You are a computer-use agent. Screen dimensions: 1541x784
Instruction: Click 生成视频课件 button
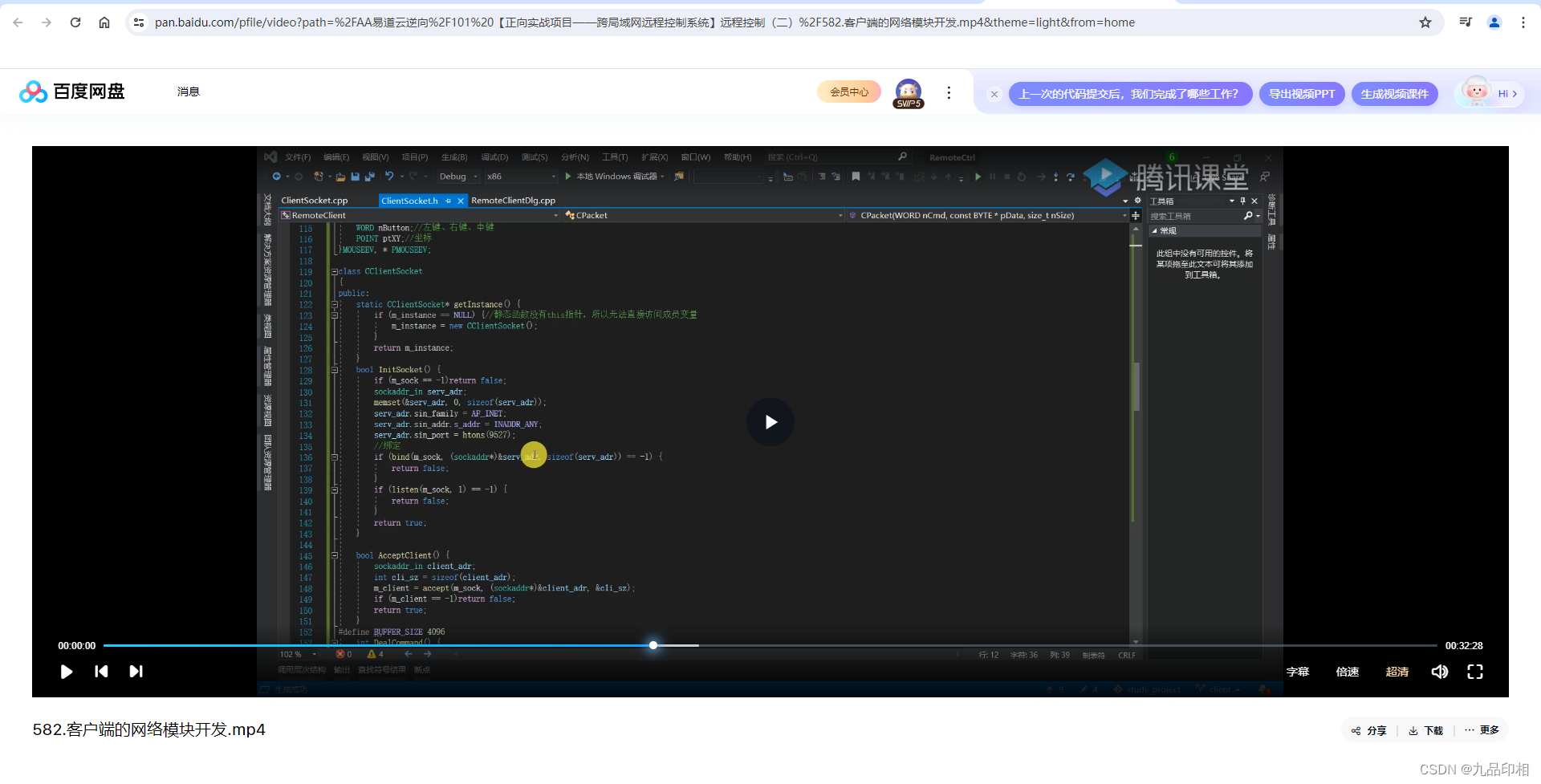1395,94
